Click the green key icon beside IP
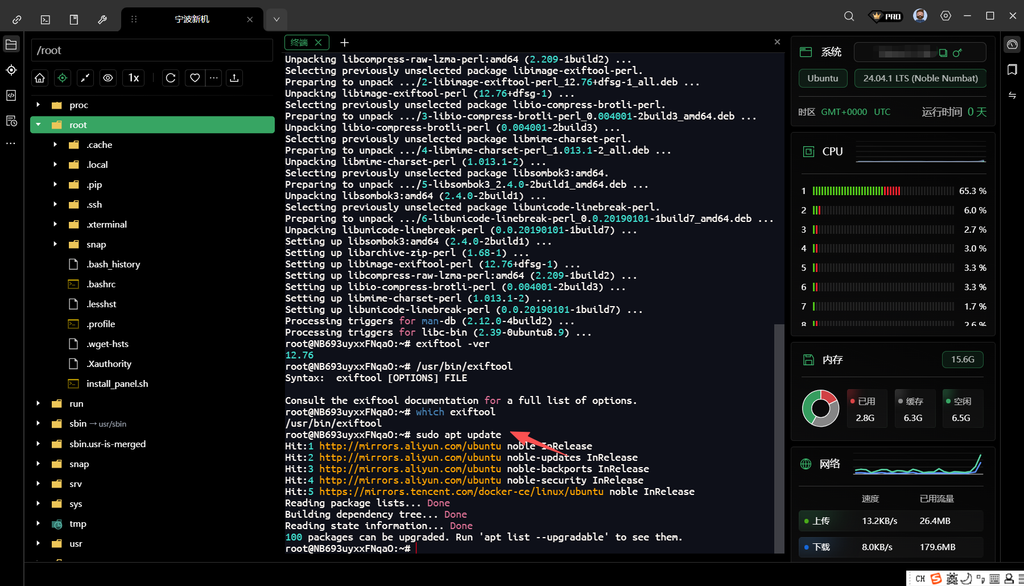 pos(957,53)
